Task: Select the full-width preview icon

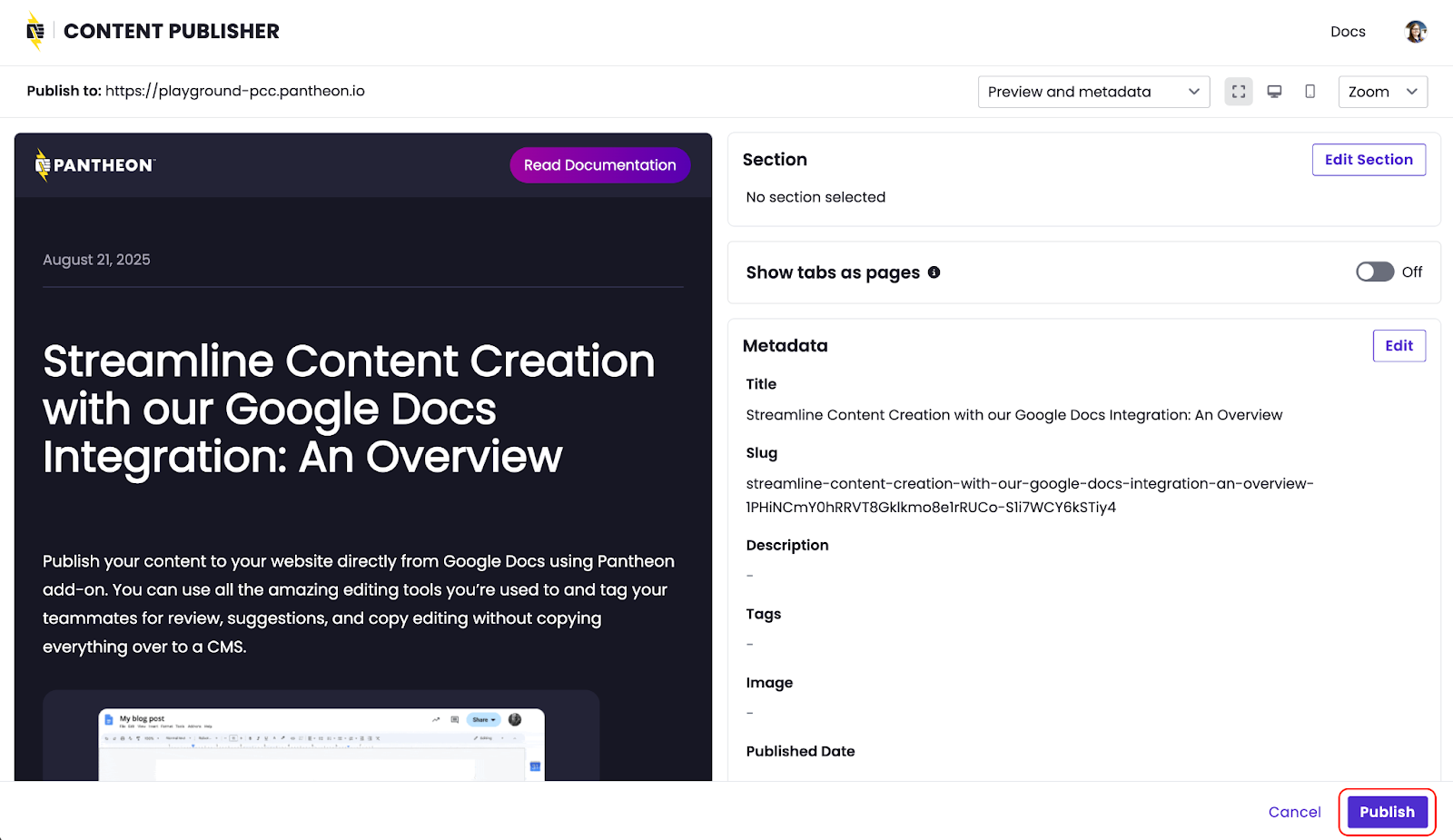Action: [x=1239, y=92]
